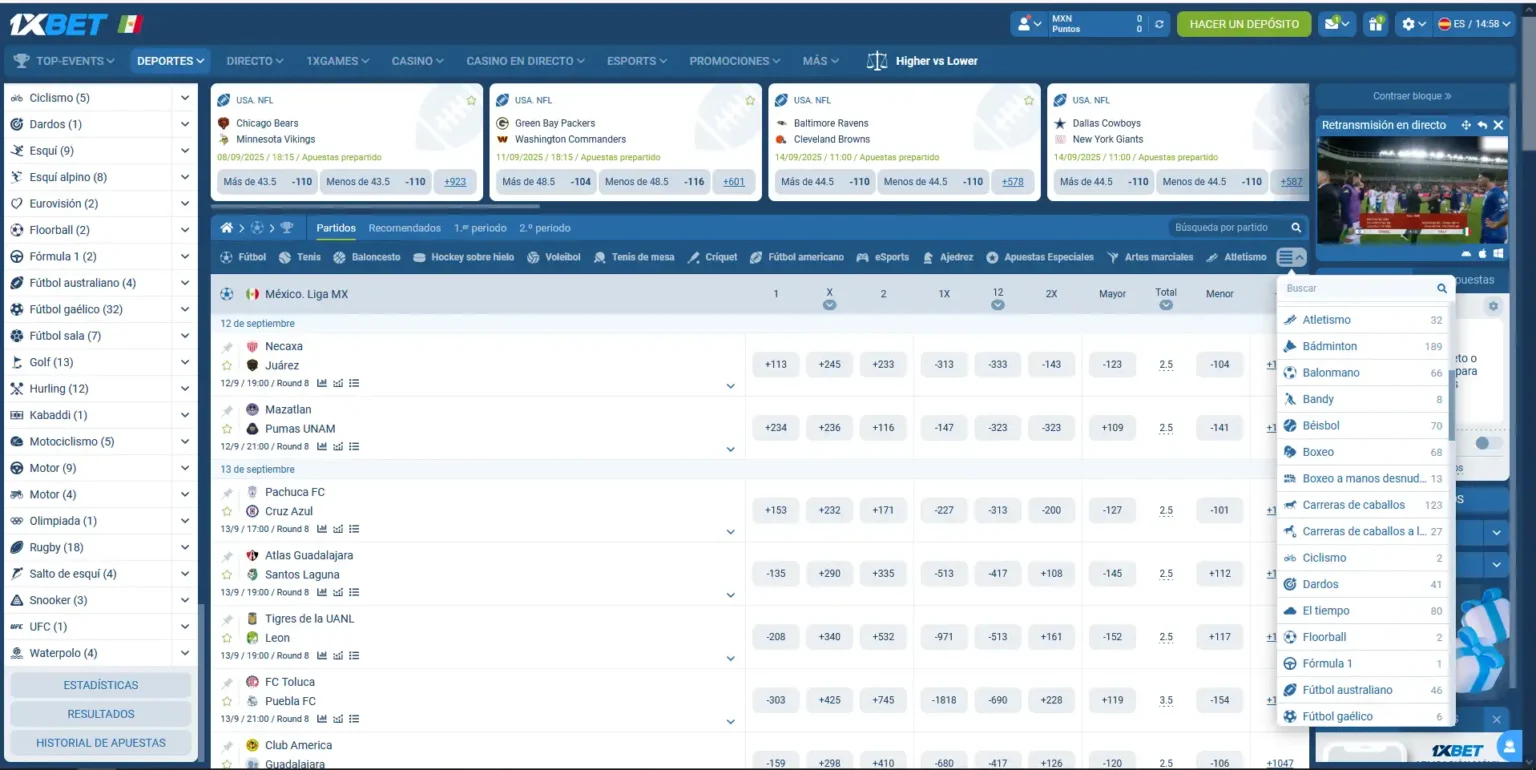
Task: Toggle favorite star for Pachuca match
Action: point(227,511)
